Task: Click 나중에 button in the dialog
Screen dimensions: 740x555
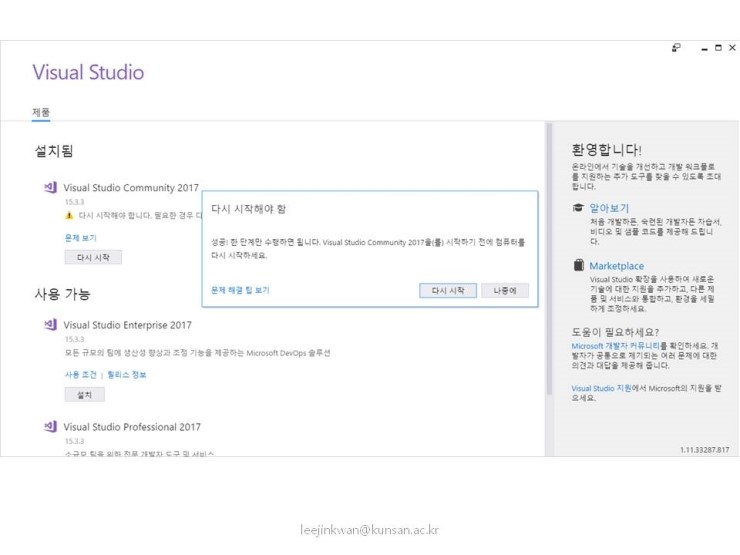Action: (505, 291)
